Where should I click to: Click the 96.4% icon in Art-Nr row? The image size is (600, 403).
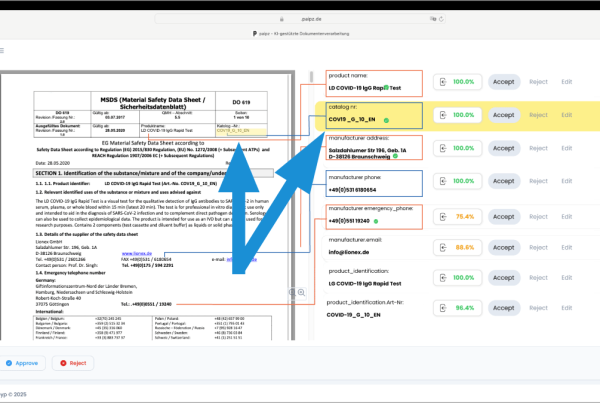pos(443,308)
